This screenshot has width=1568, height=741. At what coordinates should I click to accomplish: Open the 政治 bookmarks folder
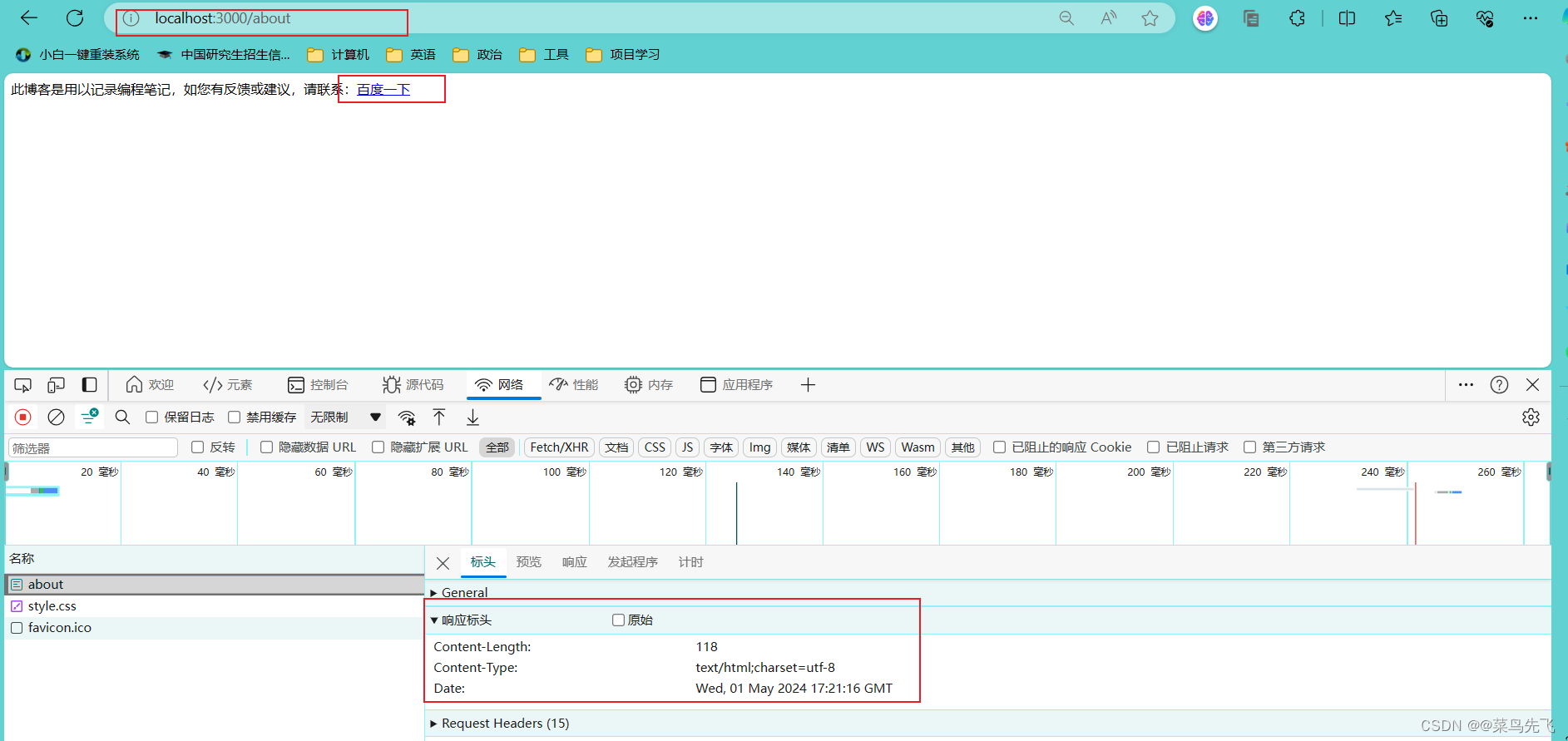(478, 55)
